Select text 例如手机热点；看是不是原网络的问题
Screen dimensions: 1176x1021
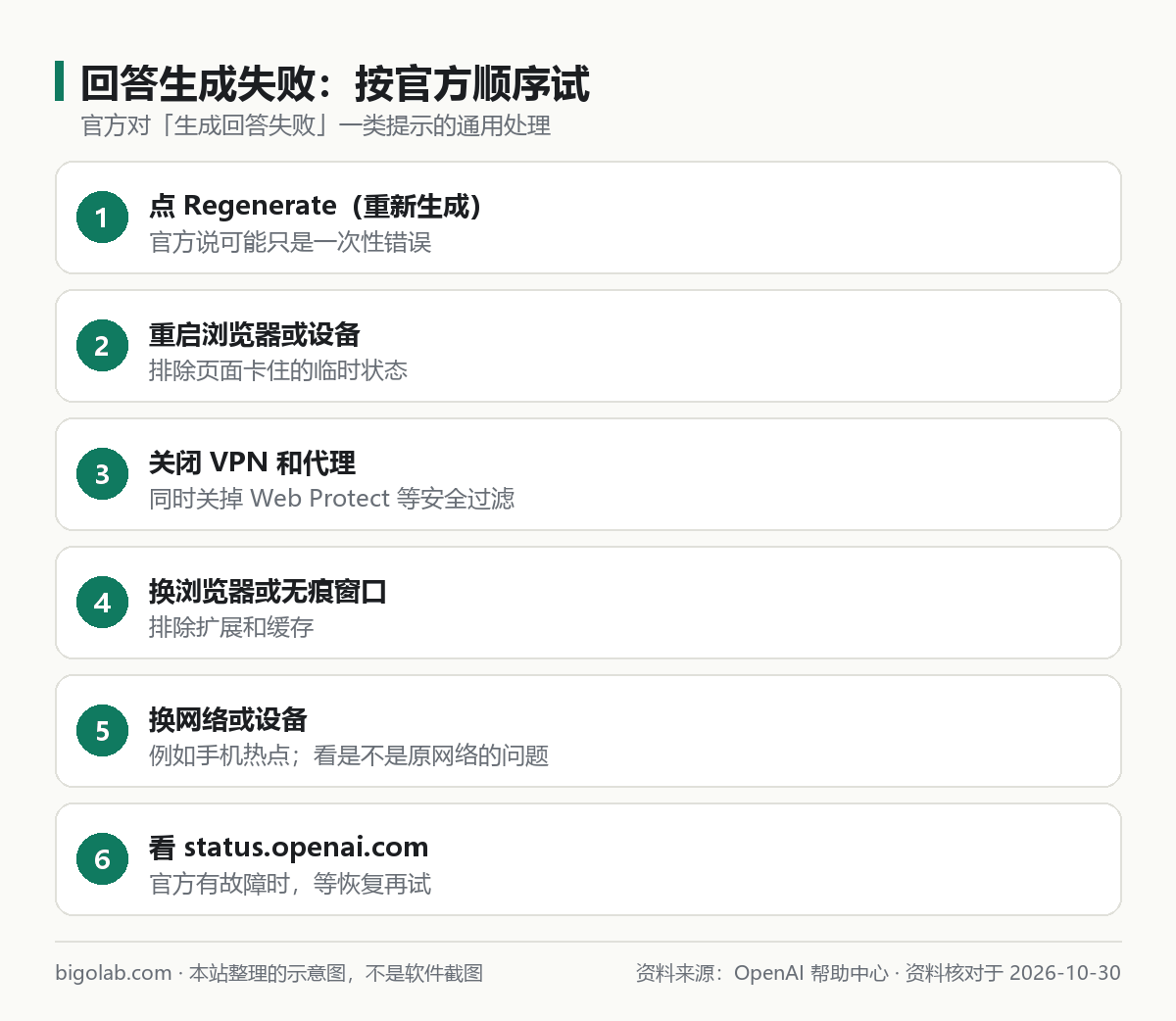[349, 755]
